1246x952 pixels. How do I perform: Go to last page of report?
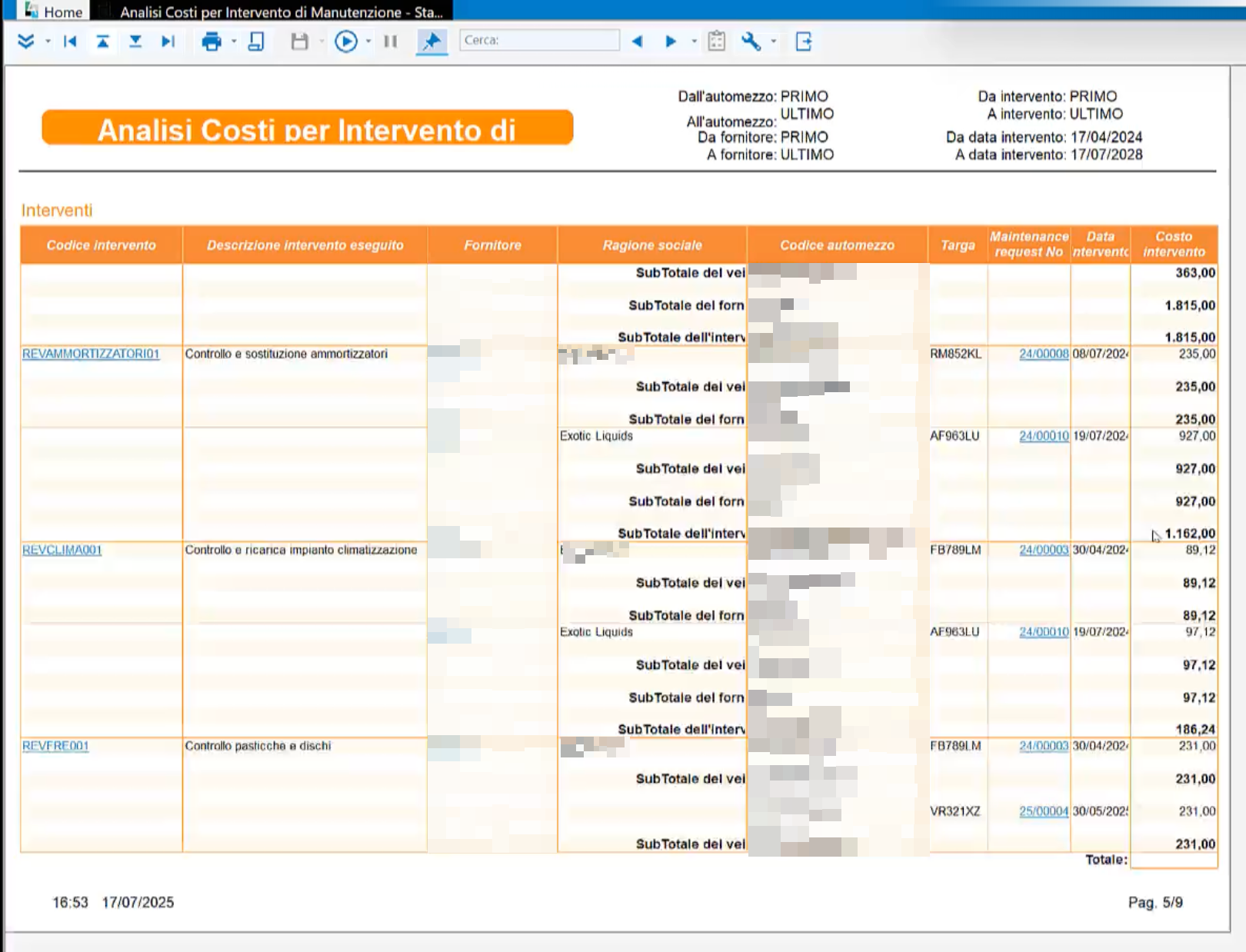168,42
